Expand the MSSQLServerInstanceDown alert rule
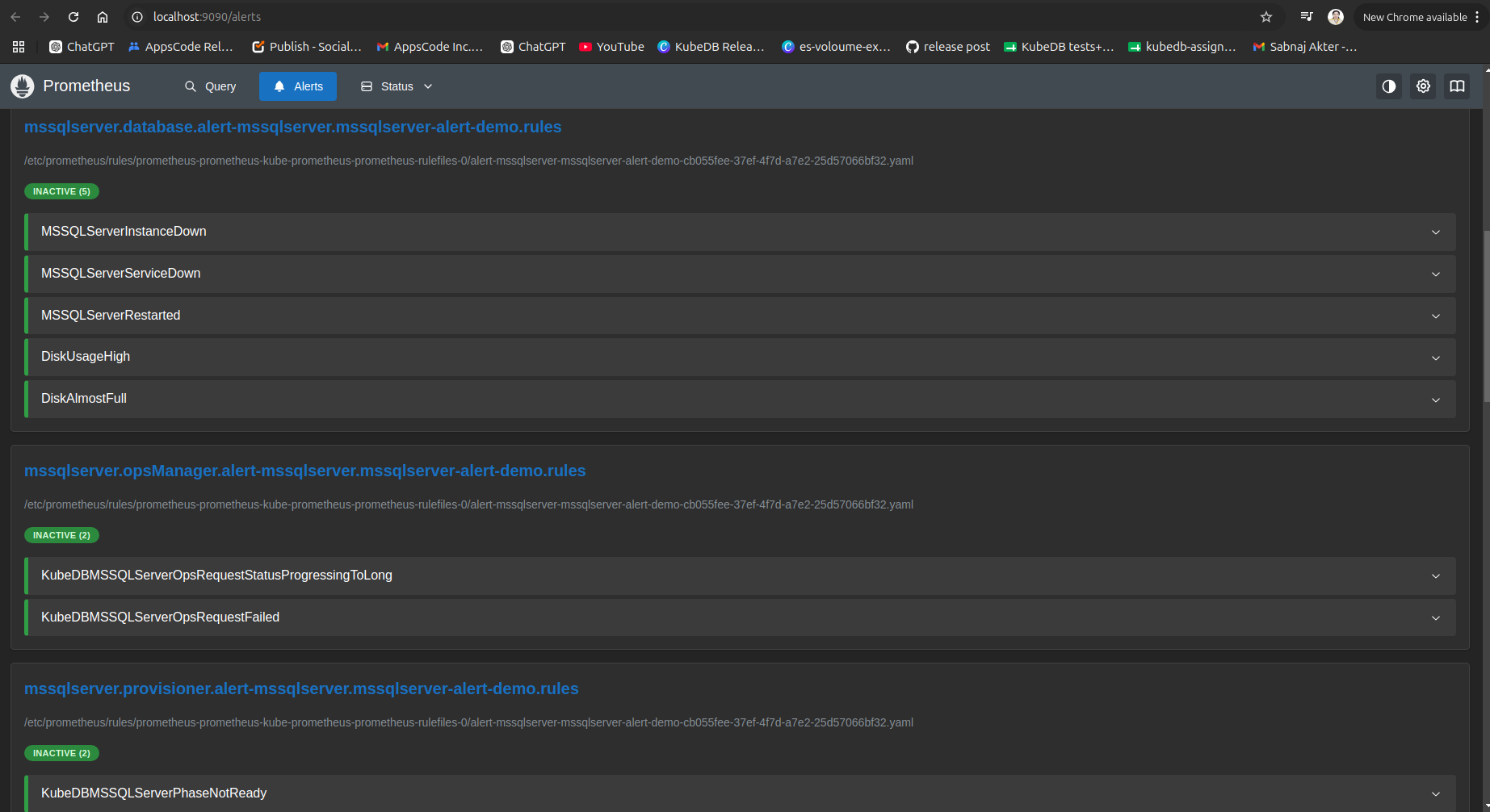Image resolution: width=1490 pixels, height=812 pixels. pos(741,232)
